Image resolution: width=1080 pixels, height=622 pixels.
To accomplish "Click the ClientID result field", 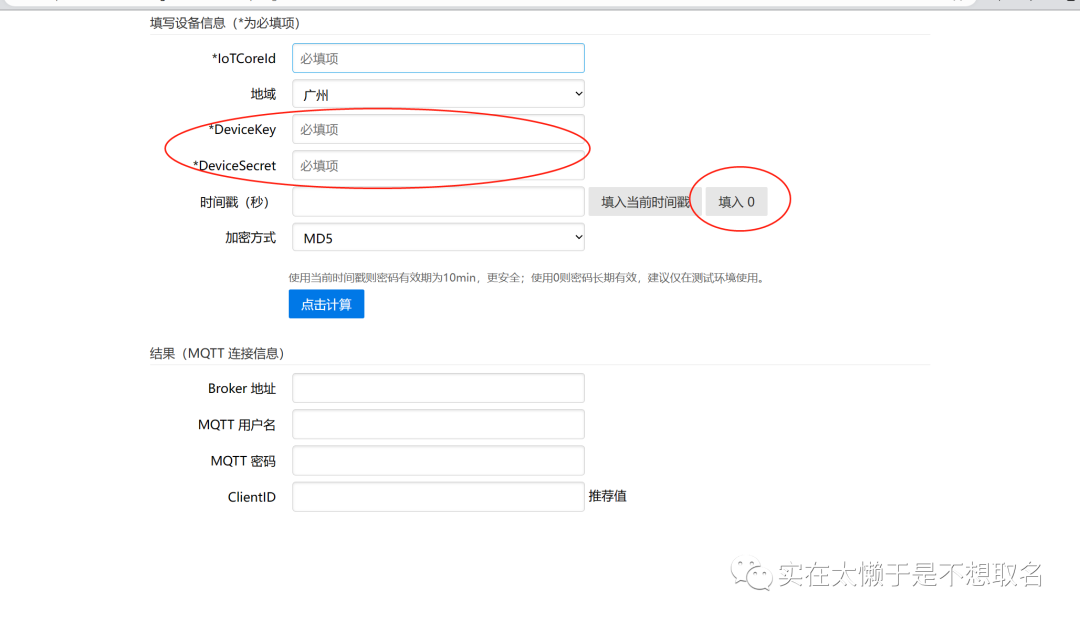I will (438, 496).
